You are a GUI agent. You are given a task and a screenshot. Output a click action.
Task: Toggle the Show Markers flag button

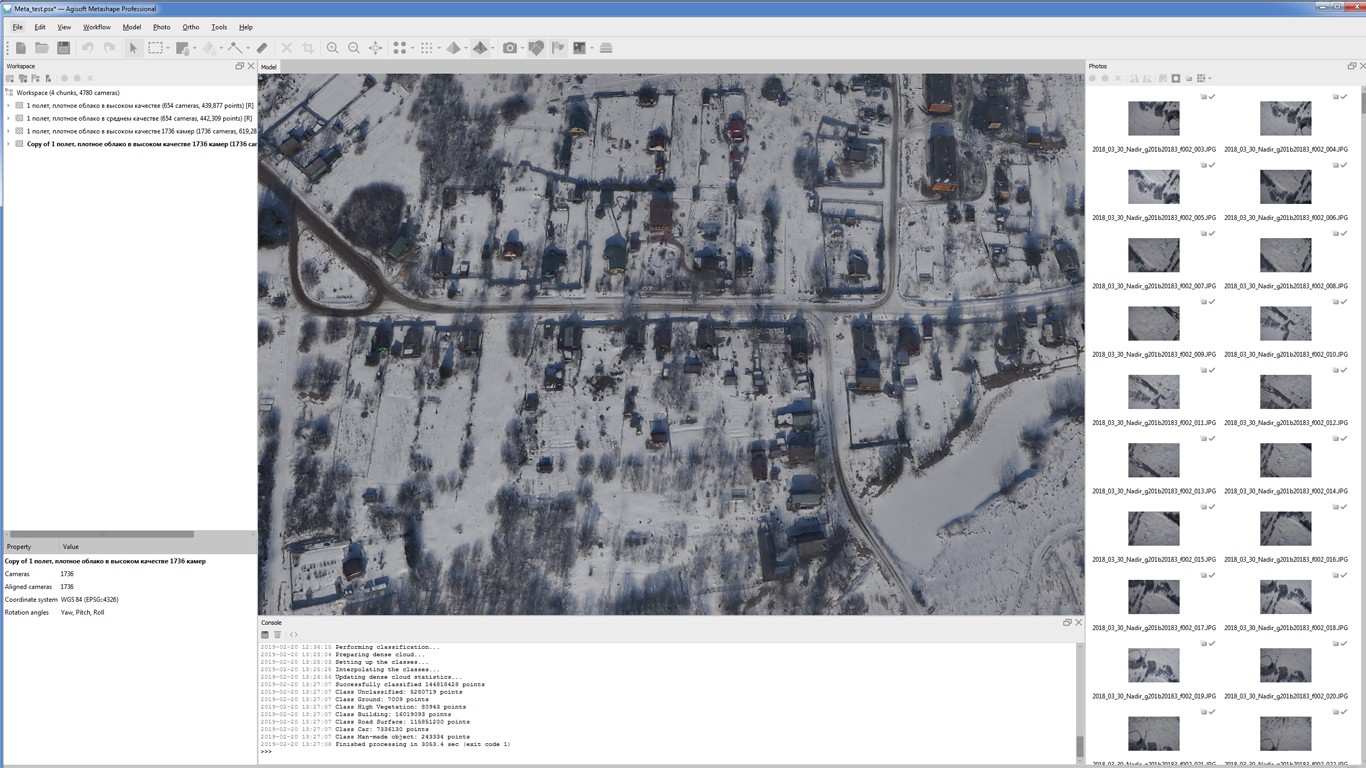pyautogui.click(x=558, y=48)
